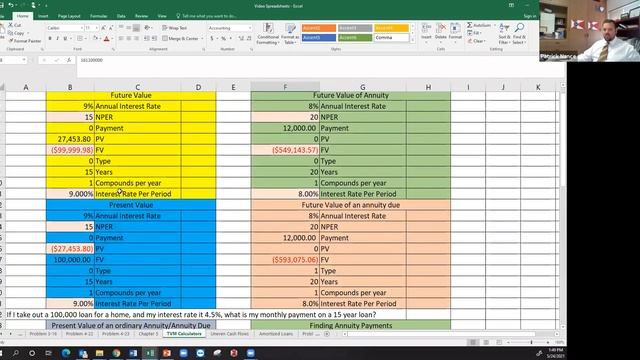Select cell showing ($549,143.57)
Image resolution: width=640 pixels, height=360 pixels.
(x=285, y=150)
